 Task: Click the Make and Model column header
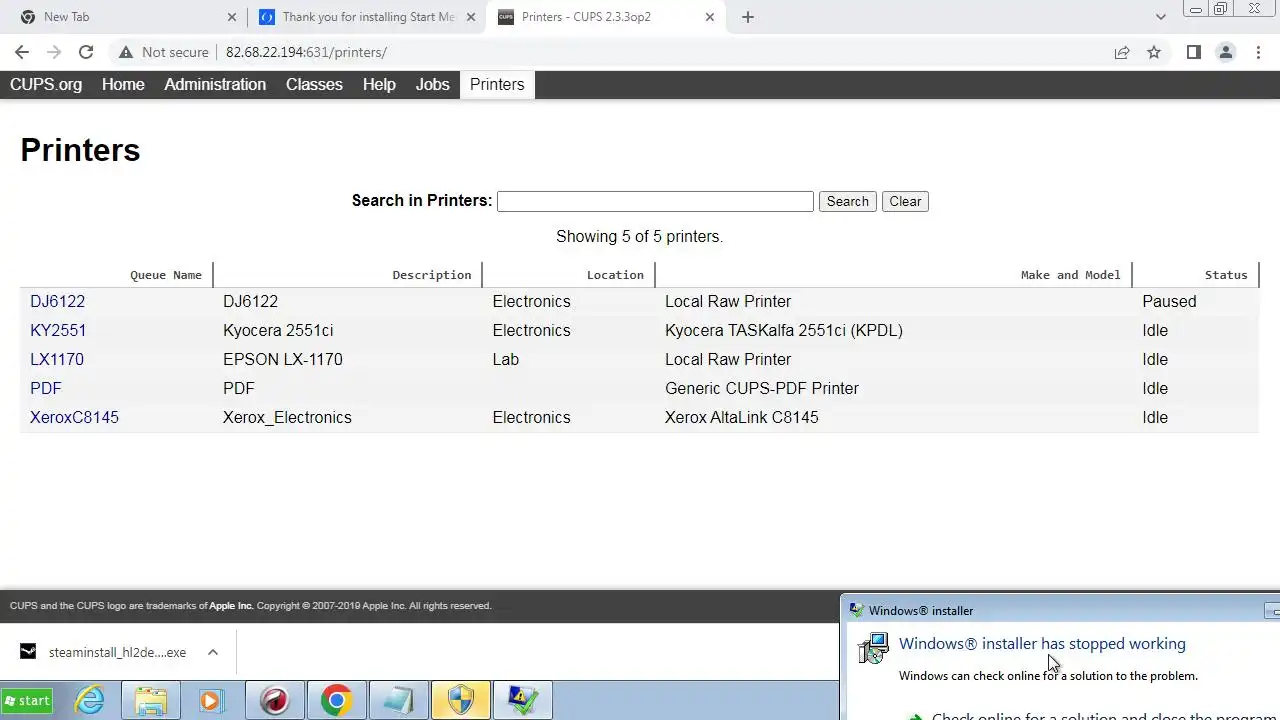pyautogui.click(x=1070, y=275)
